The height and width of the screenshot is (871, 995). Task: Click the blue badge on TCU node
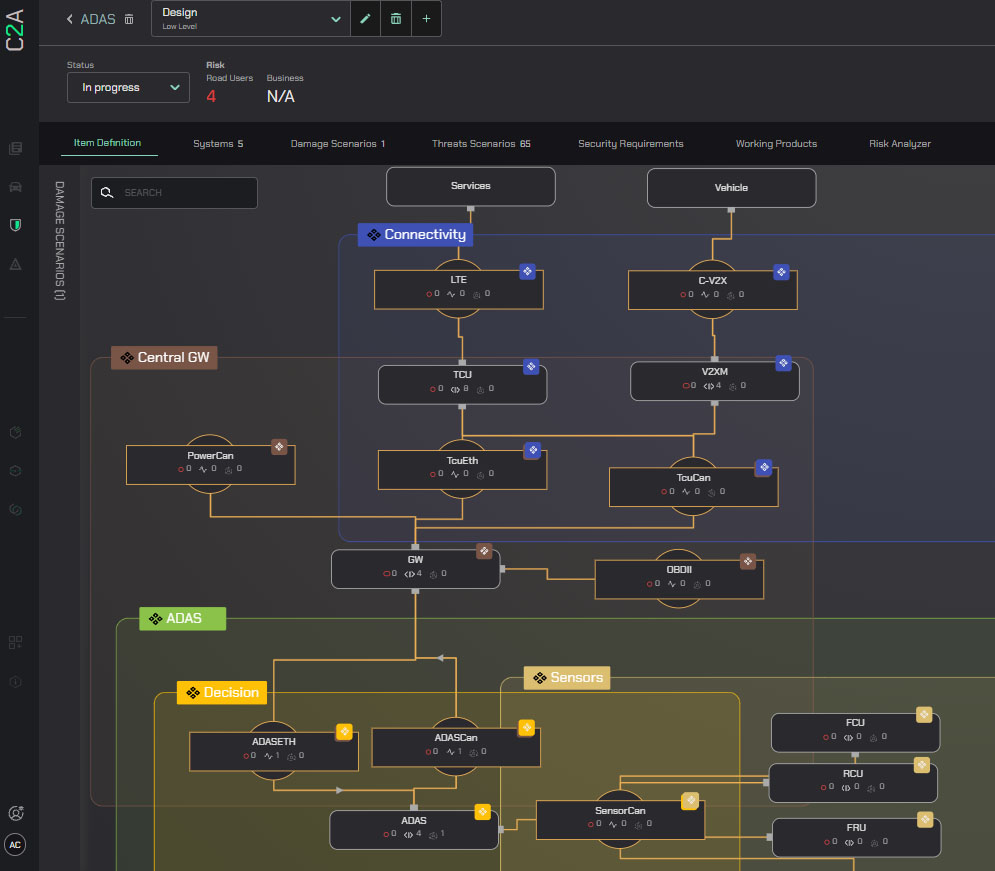coord(531,367)
